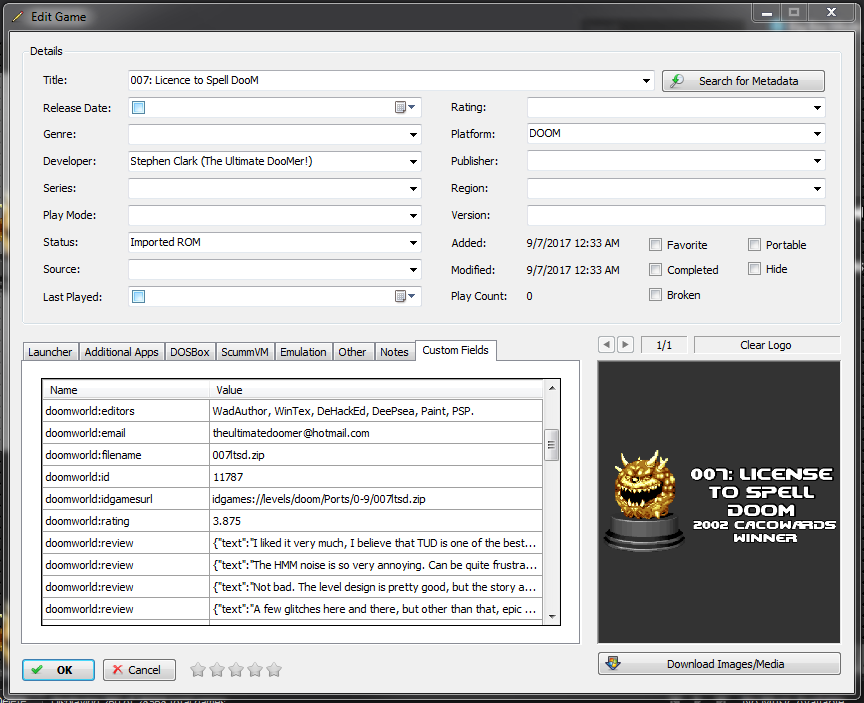Viewport: 864px width, 703px height.
Task: Click the doomworld:rating value 3.875
Action: (376, 521)
